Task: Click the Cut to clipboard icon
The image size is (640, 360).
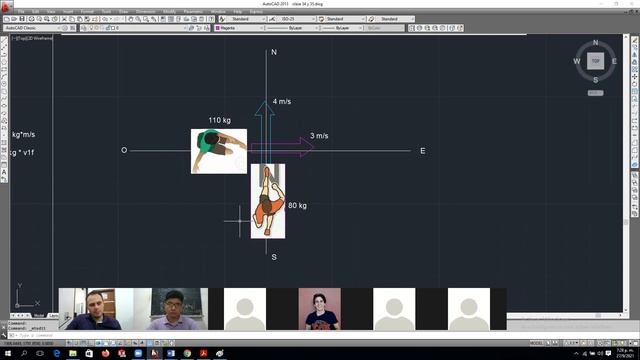Action: [64, 19]
